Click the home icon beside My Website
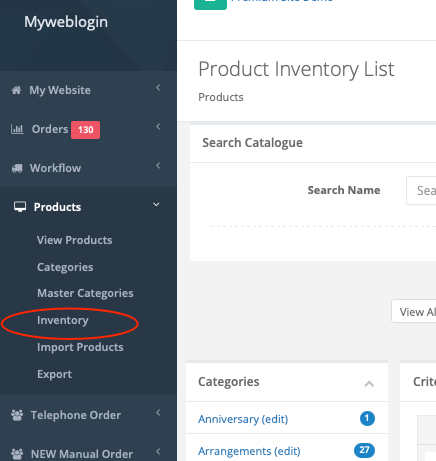The image size is (436, 461). [x=16, y=90]
